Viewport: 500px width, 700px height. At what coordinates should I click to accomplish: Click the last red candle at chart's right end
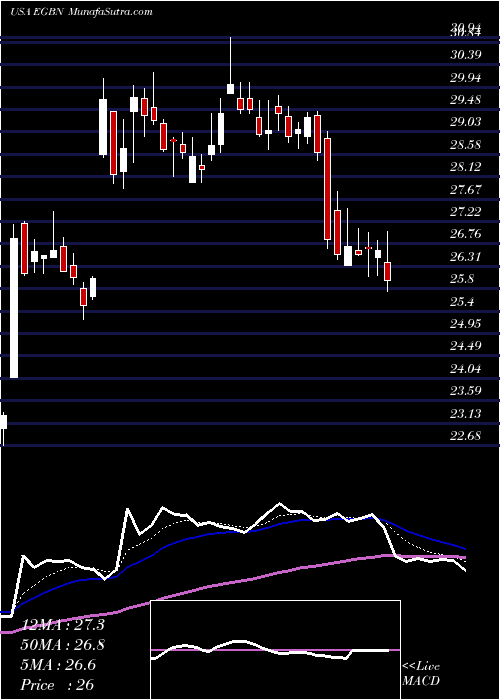(388, 271)
